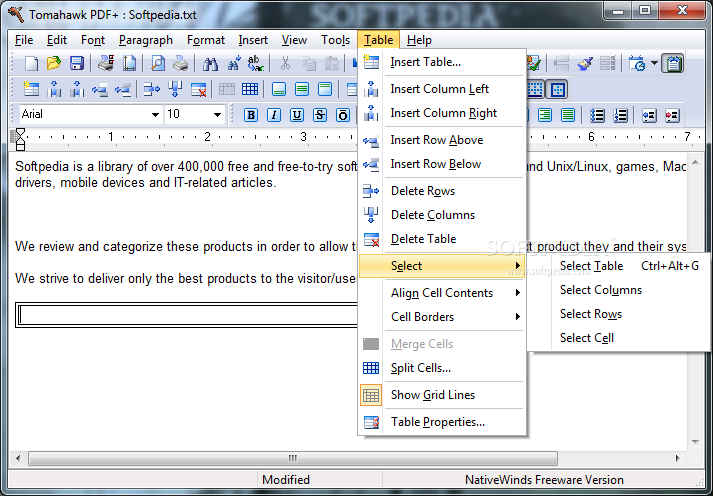This screenshot has width=713, height=496.
Task: Toggle Show Grid Lines in Table menu
Action: (442, 395)
